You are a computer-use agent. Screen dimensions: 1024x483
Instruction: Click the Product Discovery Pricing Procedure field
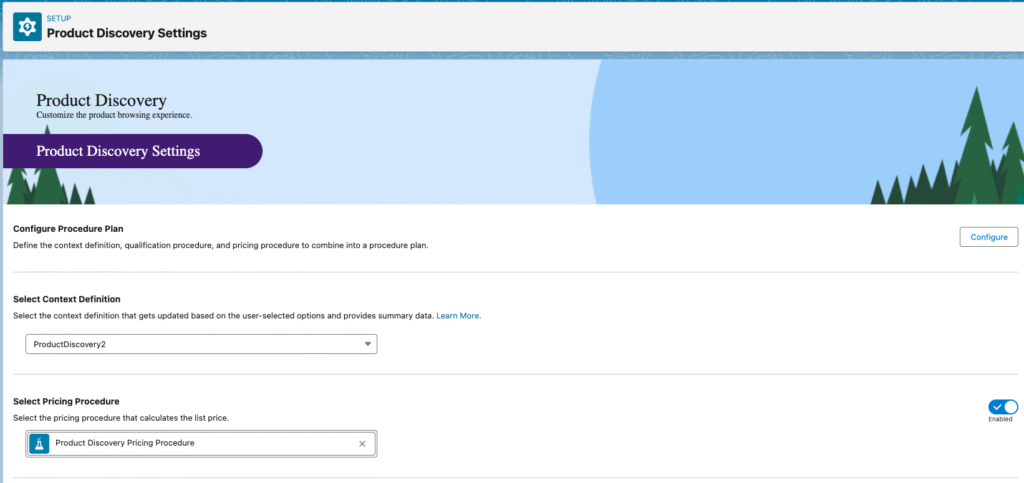coord(200,443)
